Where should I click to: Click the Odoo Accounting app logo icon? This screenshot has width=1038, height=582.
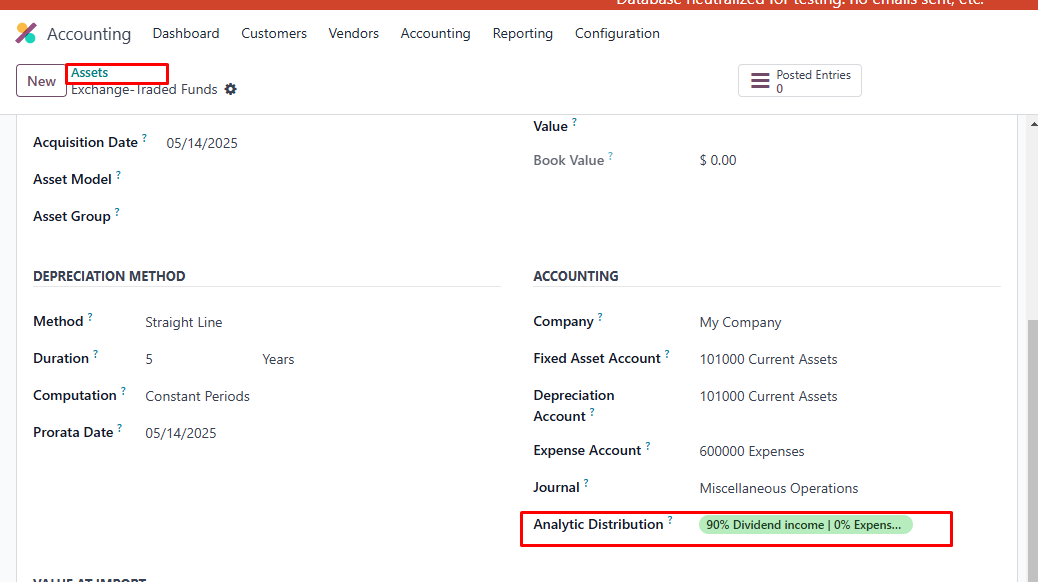(x=26, y=33)
